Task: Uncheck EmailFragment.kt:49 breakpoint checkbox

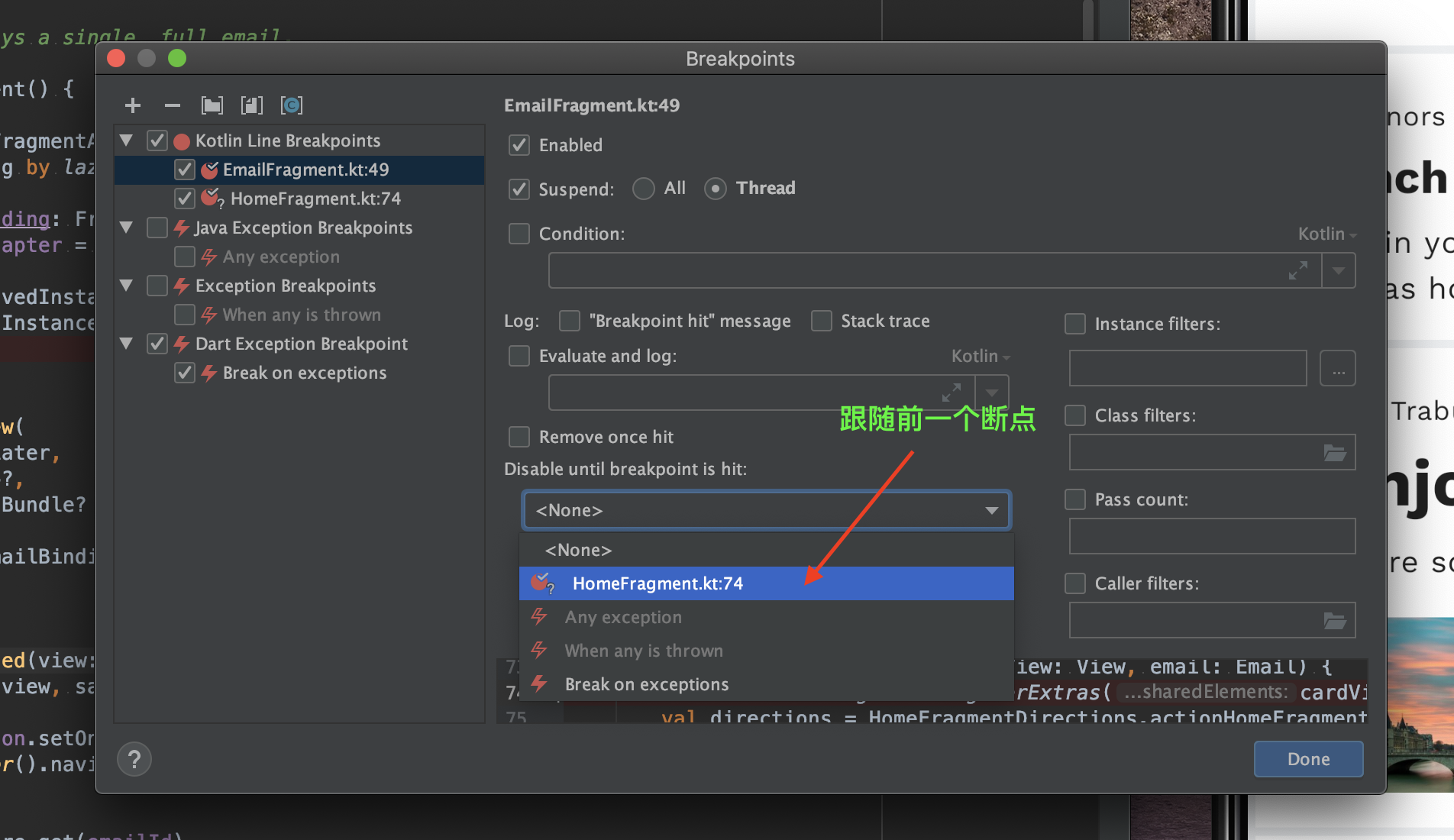Action: coord(185,170)
